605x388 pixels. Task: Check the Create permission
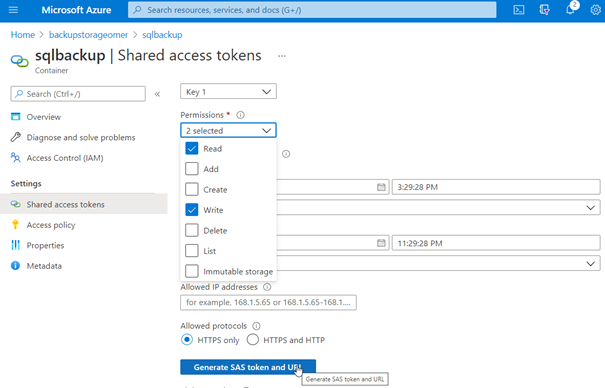point(192,189)
